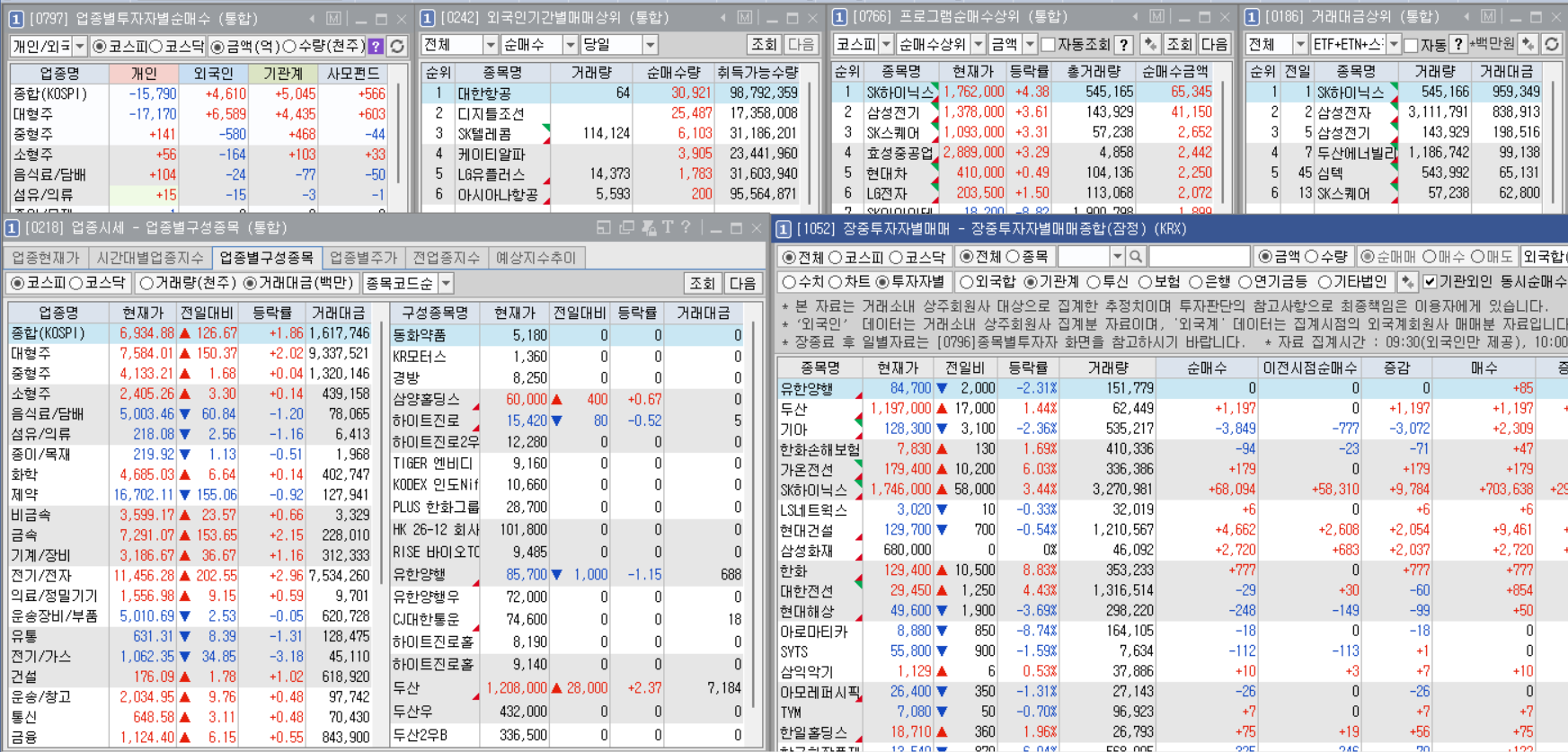The image size is (1568, 752).
Task: Click the magnifier search icon in window 1052
Action: pyautogui.click(x=1136, y=257)
